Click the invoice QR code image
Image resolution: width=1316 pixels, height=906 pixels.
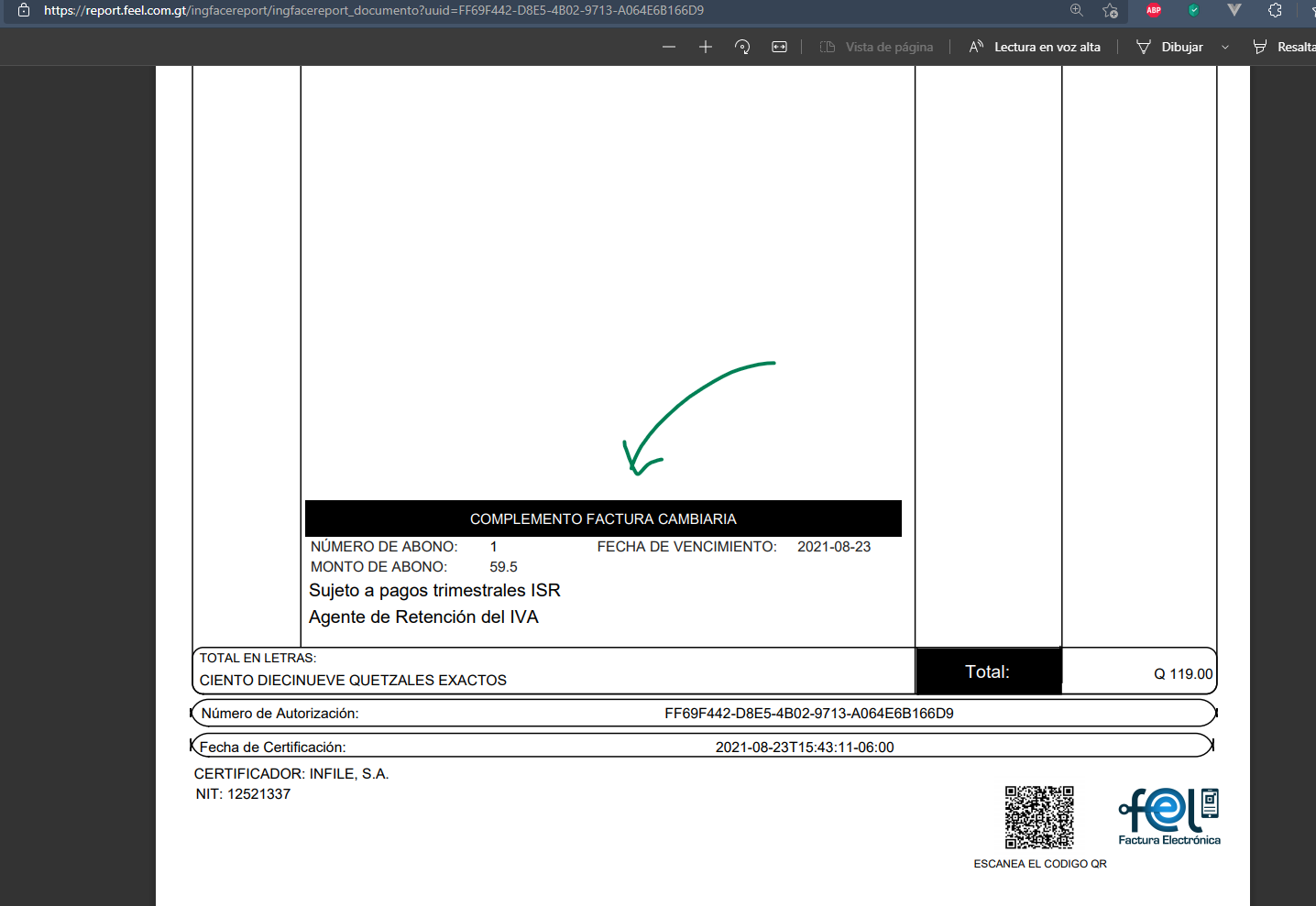pyautogui.click(x=1039, y=817)
